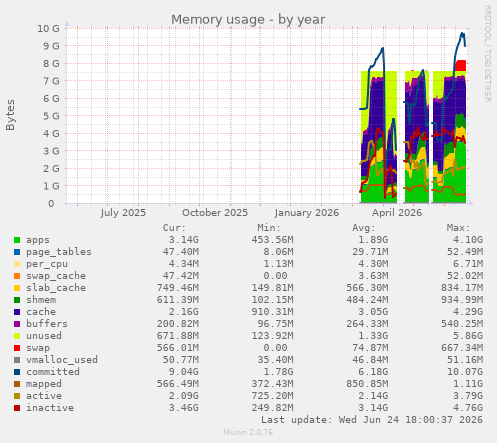Click the 'Min:' column header
The width and height of the screenshot is (497, 443).
[269, 228]
